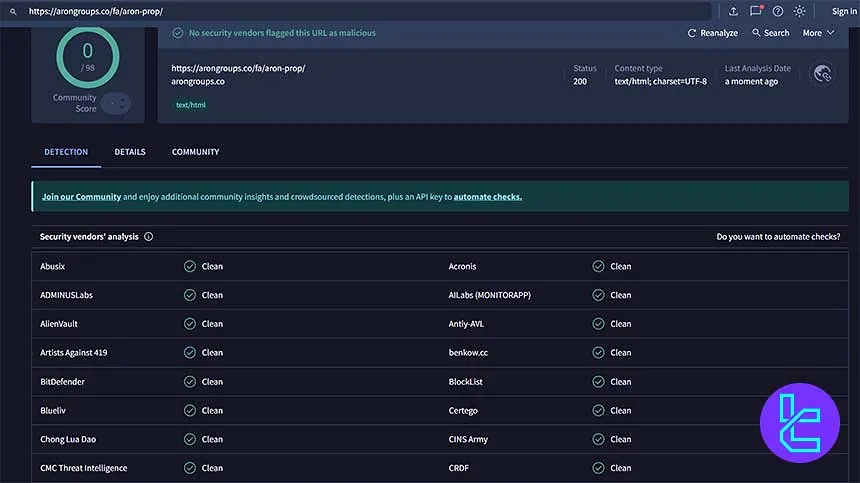Click the vendor name Certego
This screenshot has height=483, width=860.
(x=463, y=411)
